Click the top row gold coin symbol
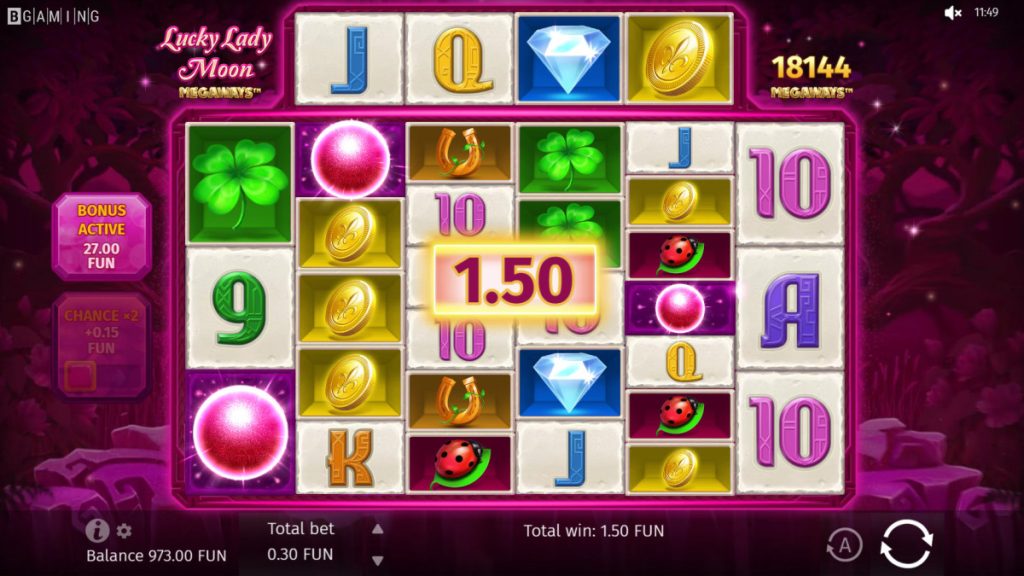 (679, 59)
